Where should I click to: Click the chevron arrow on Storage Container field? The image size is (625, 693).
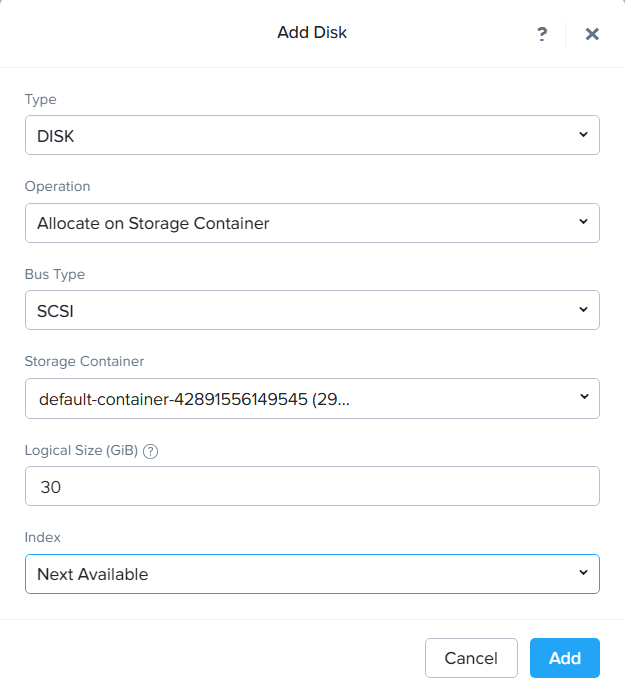point(583,398)
